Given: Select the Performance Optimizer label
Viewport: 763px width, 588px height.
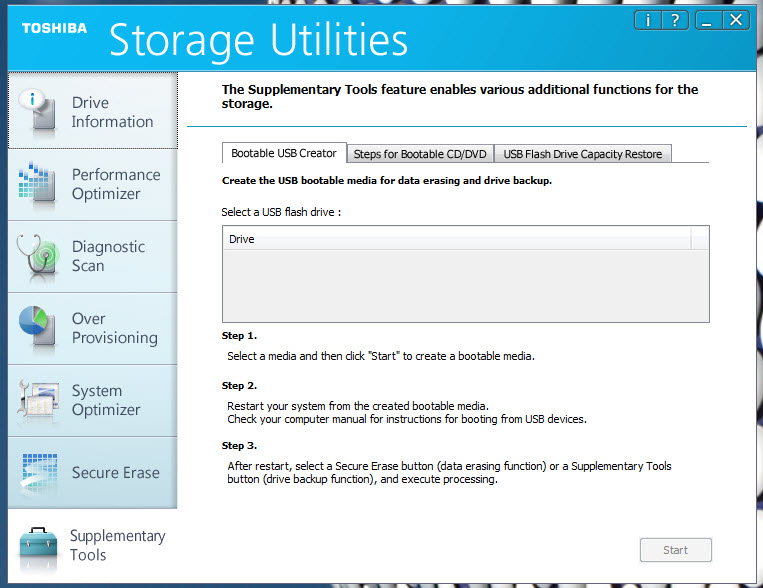Looking at the screenshot, I should [116, 184].
